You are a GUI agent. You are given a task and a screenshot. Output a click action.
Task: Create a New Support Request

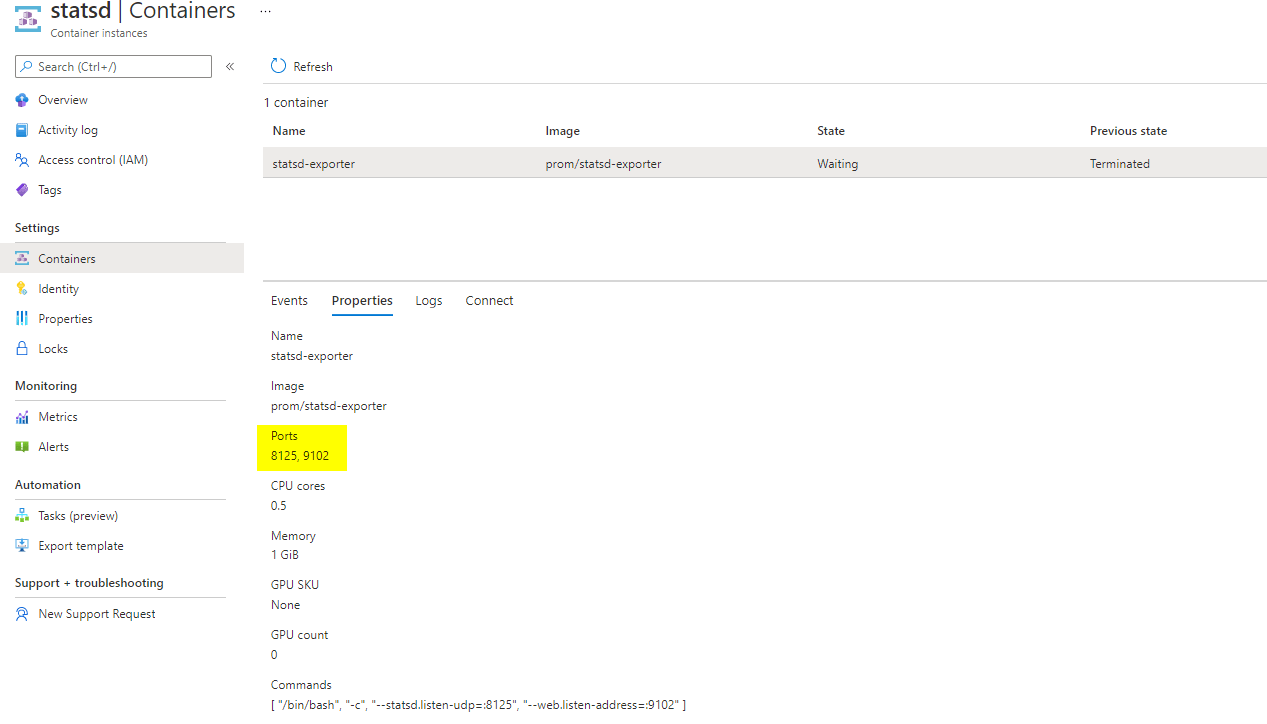point(97,613)
